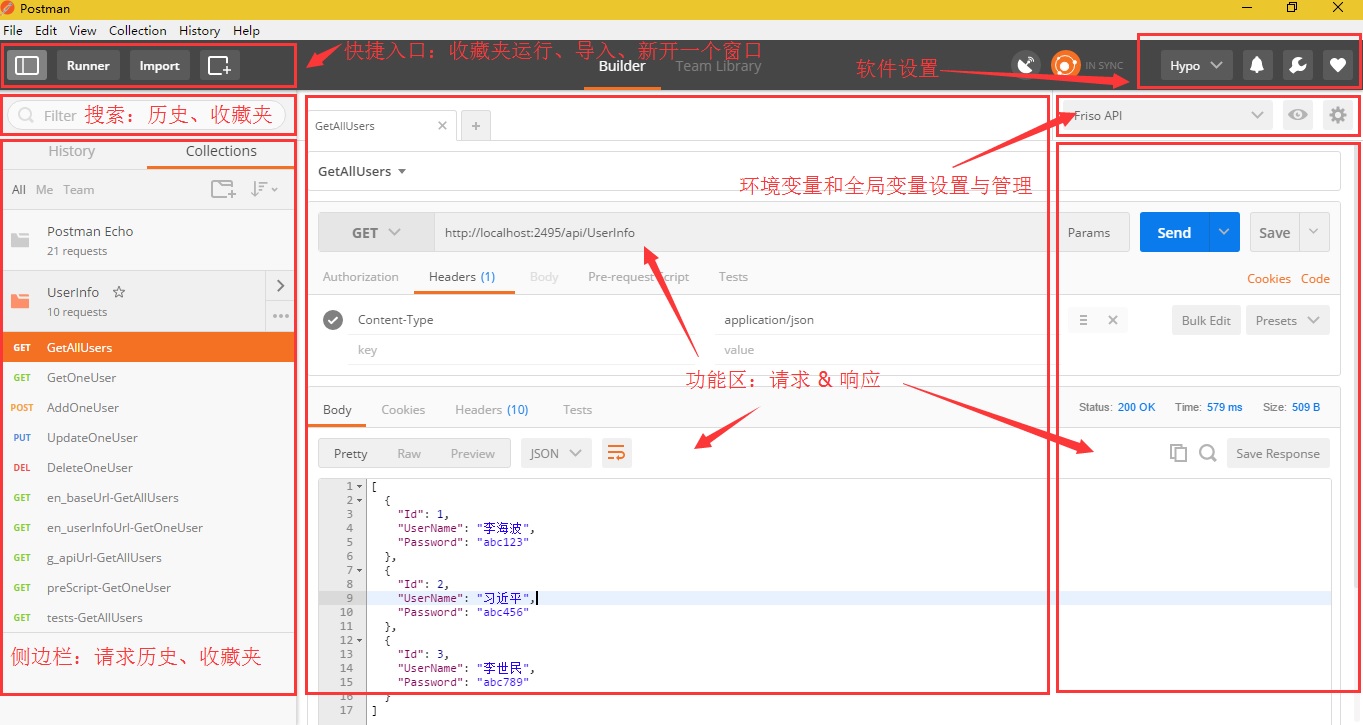Open the request Tests tab
Viewport: 1363px width, 725px height.
(x=733, y=277)
